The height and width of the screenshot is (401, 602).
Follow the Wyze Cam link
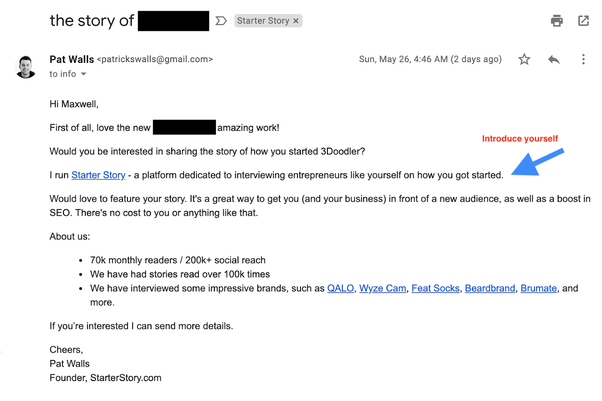382,288
